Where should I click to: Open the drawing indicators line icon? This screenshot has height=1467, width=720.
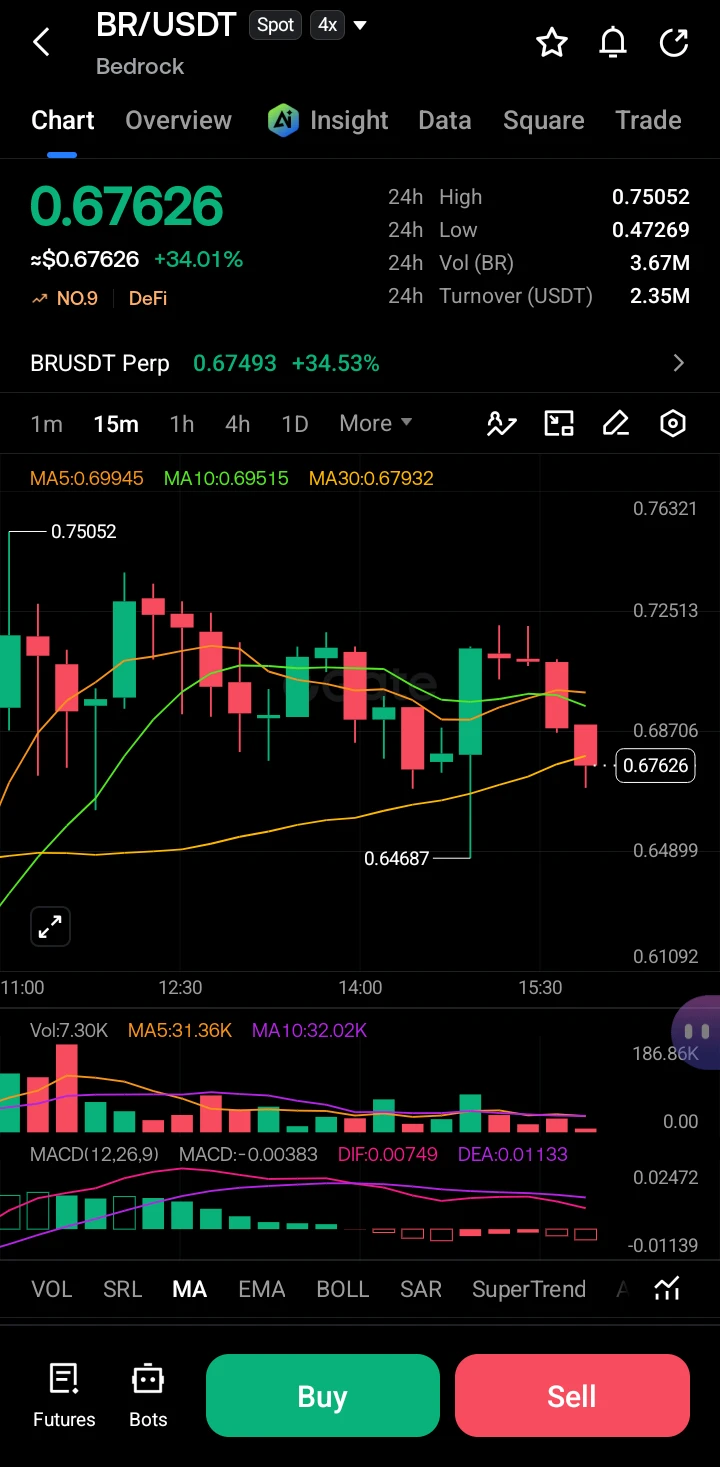[x=501, y=424]
